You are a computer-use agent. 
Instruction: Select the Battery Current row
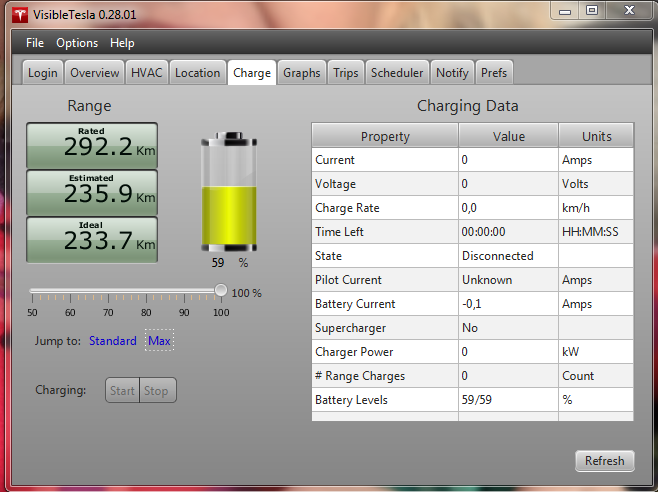click(x=473, y=304)
